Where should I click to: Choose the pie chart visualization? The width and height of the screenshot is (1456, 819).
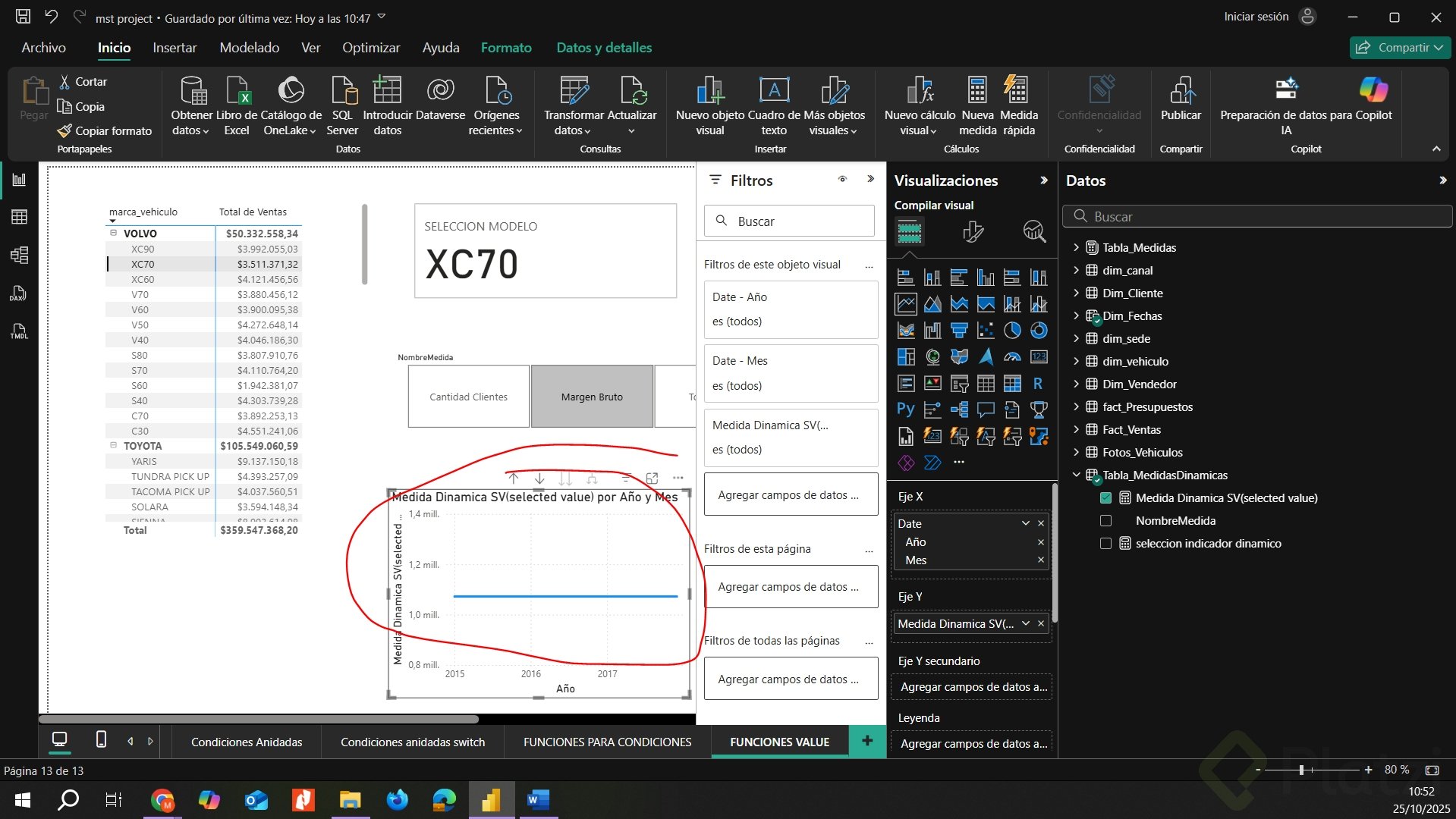pyautogui.click(x=1012, y=331)
